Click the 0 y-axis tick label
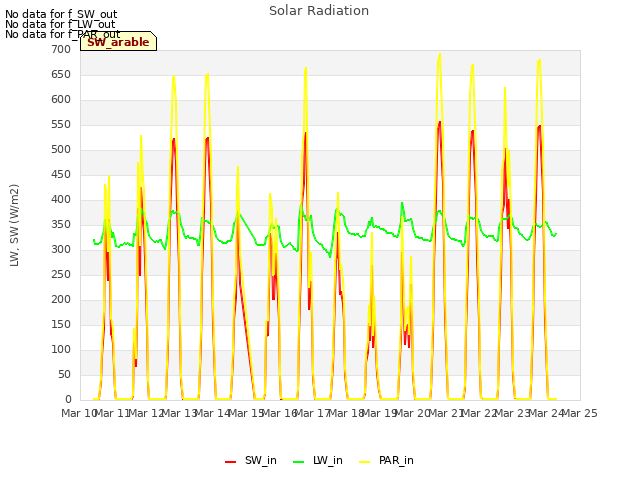This screenshot has height=480, width=640. click(x=68, y=399)
